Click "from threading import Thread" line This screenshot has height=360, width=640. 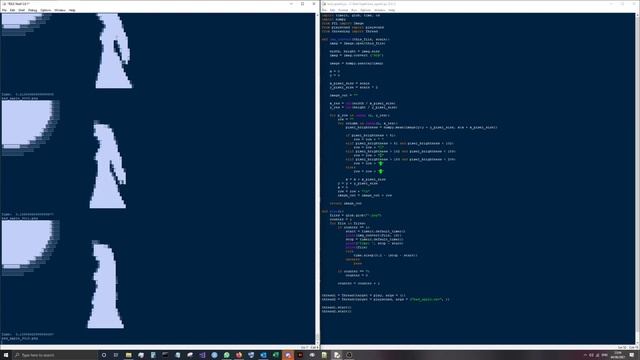coord(350,31)
